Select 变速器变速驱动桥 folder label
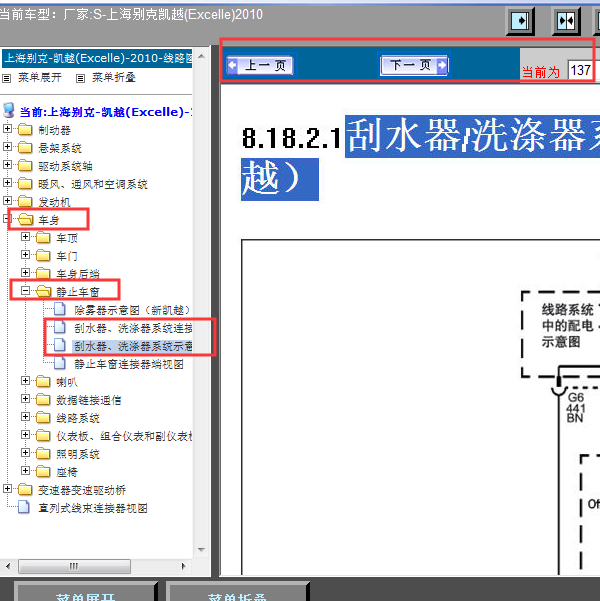Viewport: 600px width, 601px height. tap(82, 490)
